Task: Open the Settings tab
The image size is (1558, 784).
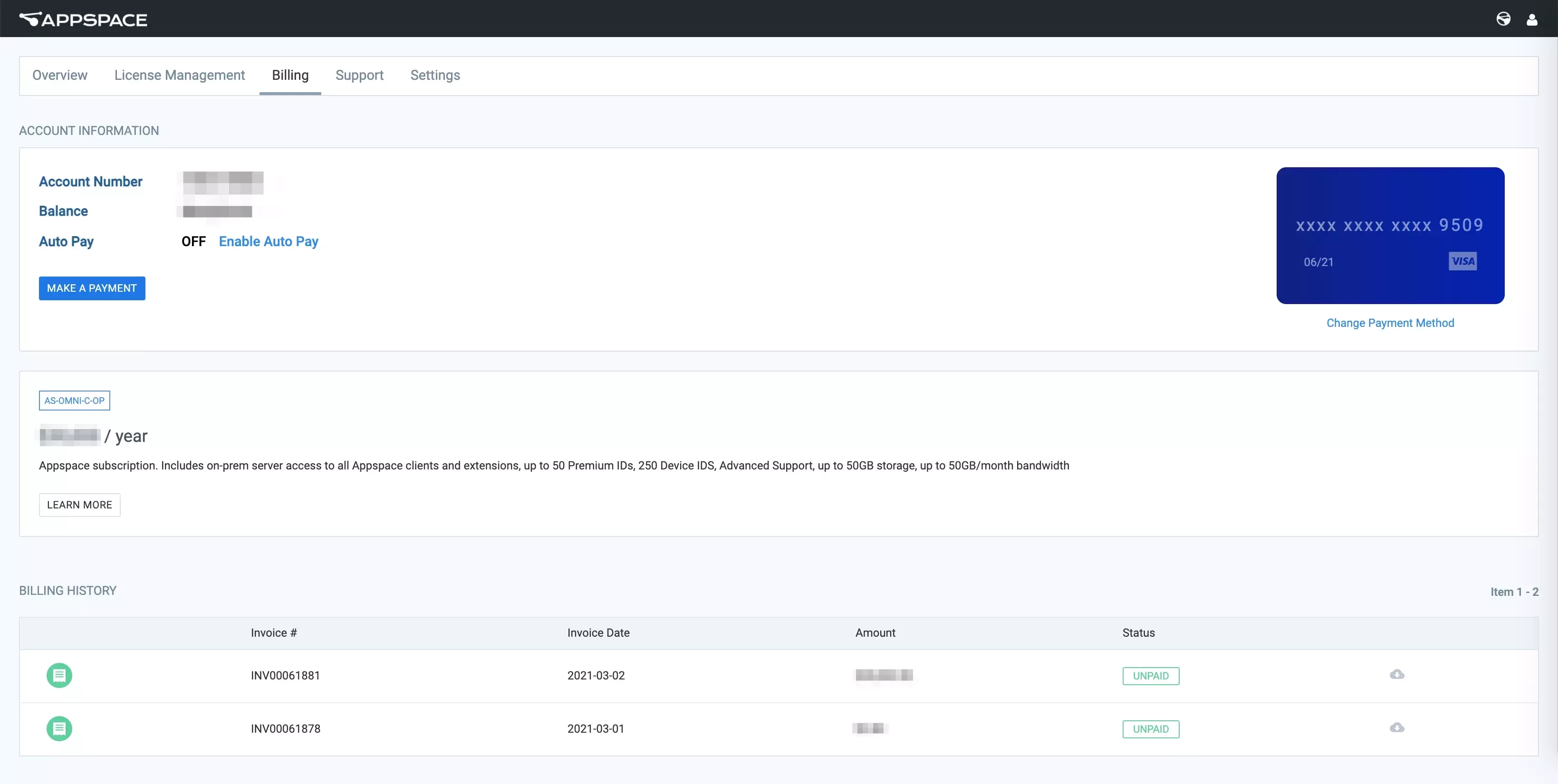Action: tap(435, 75)
